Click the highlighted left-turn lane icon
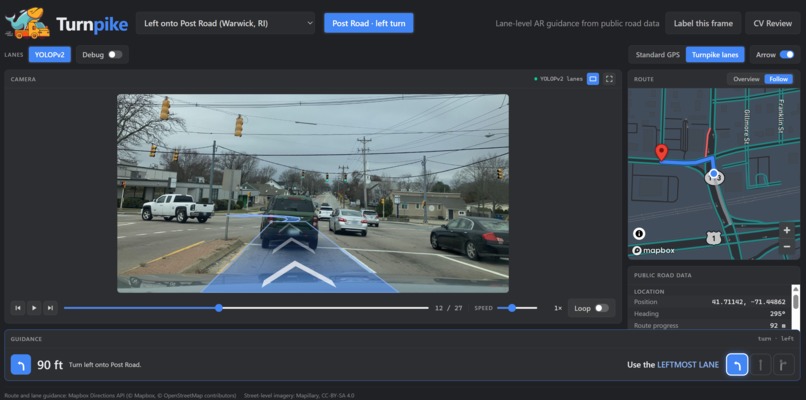 pos(737,365)
